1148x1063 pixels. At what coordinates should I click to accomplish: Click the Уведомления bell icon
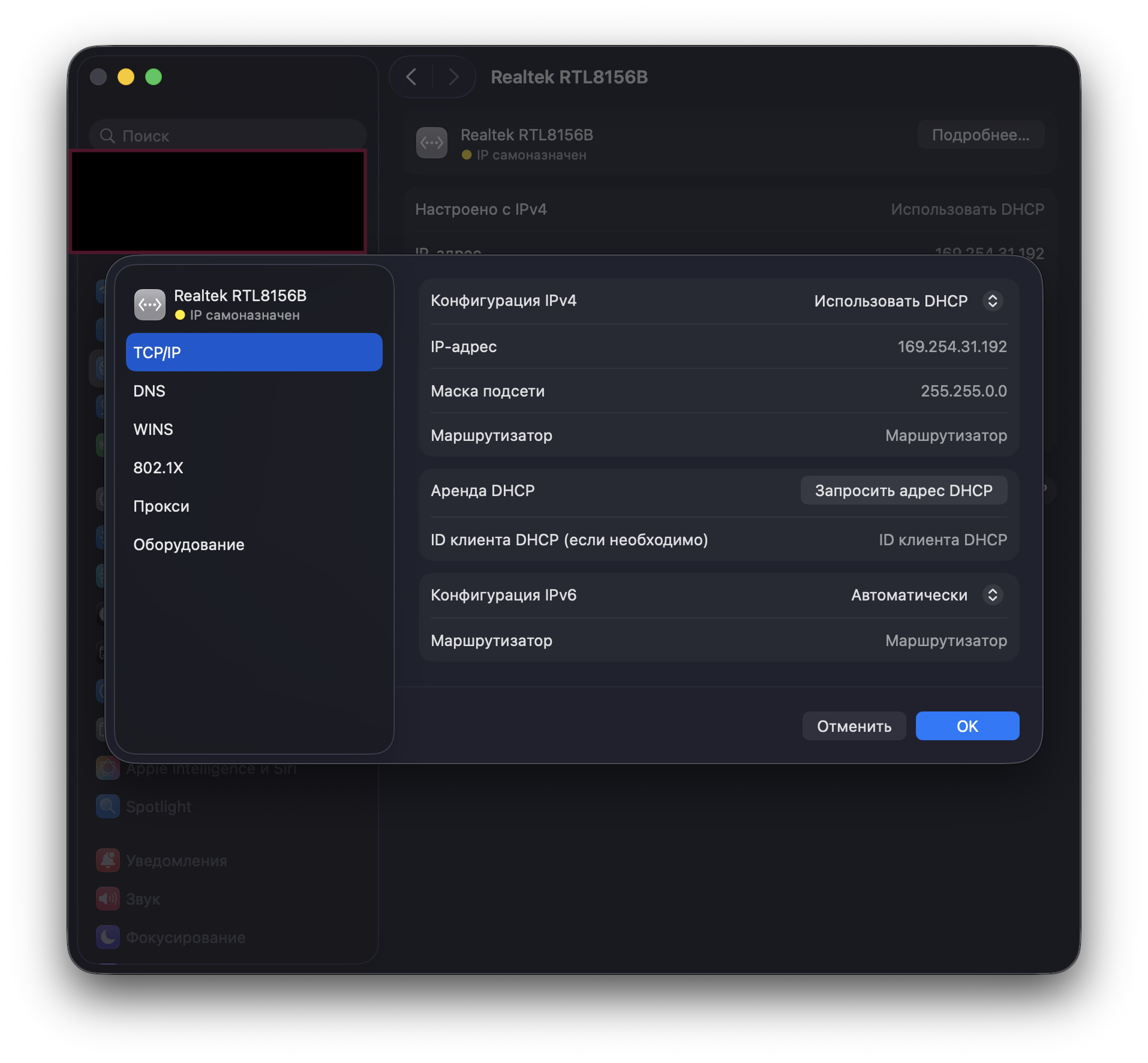[x=108, y=860]
